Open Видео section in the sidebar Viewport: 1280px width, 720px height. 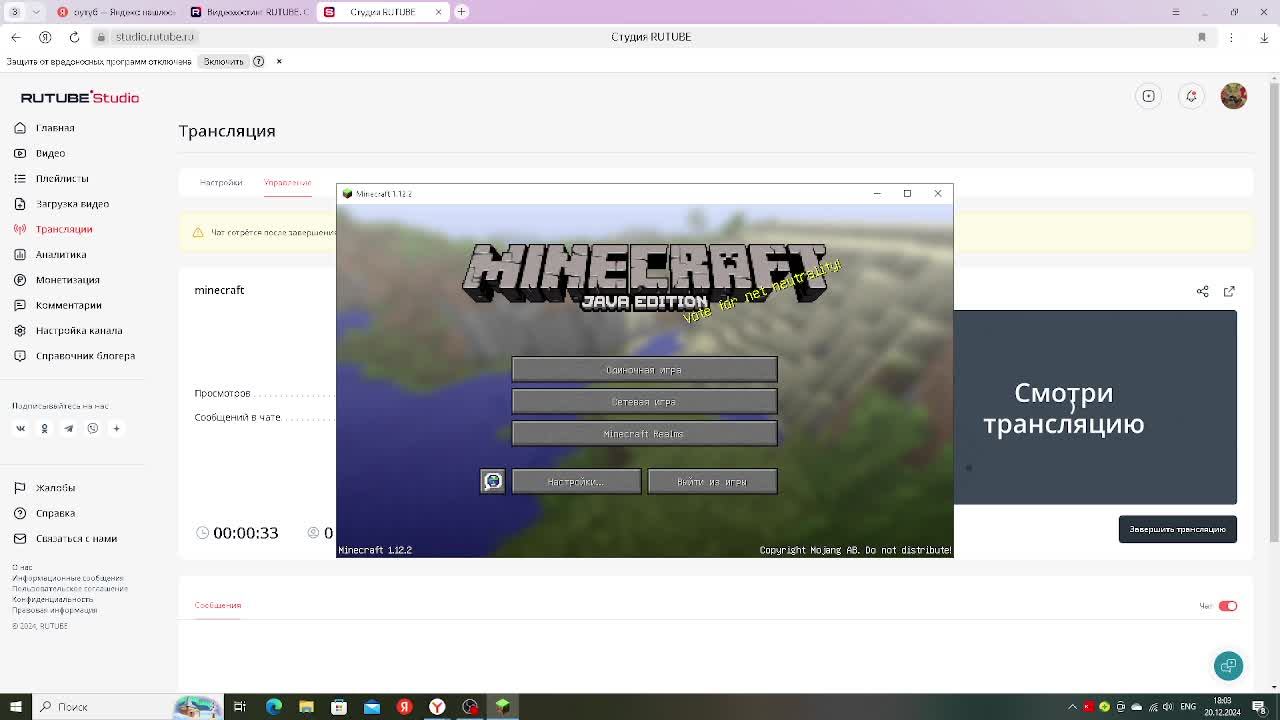pos(40,153)
